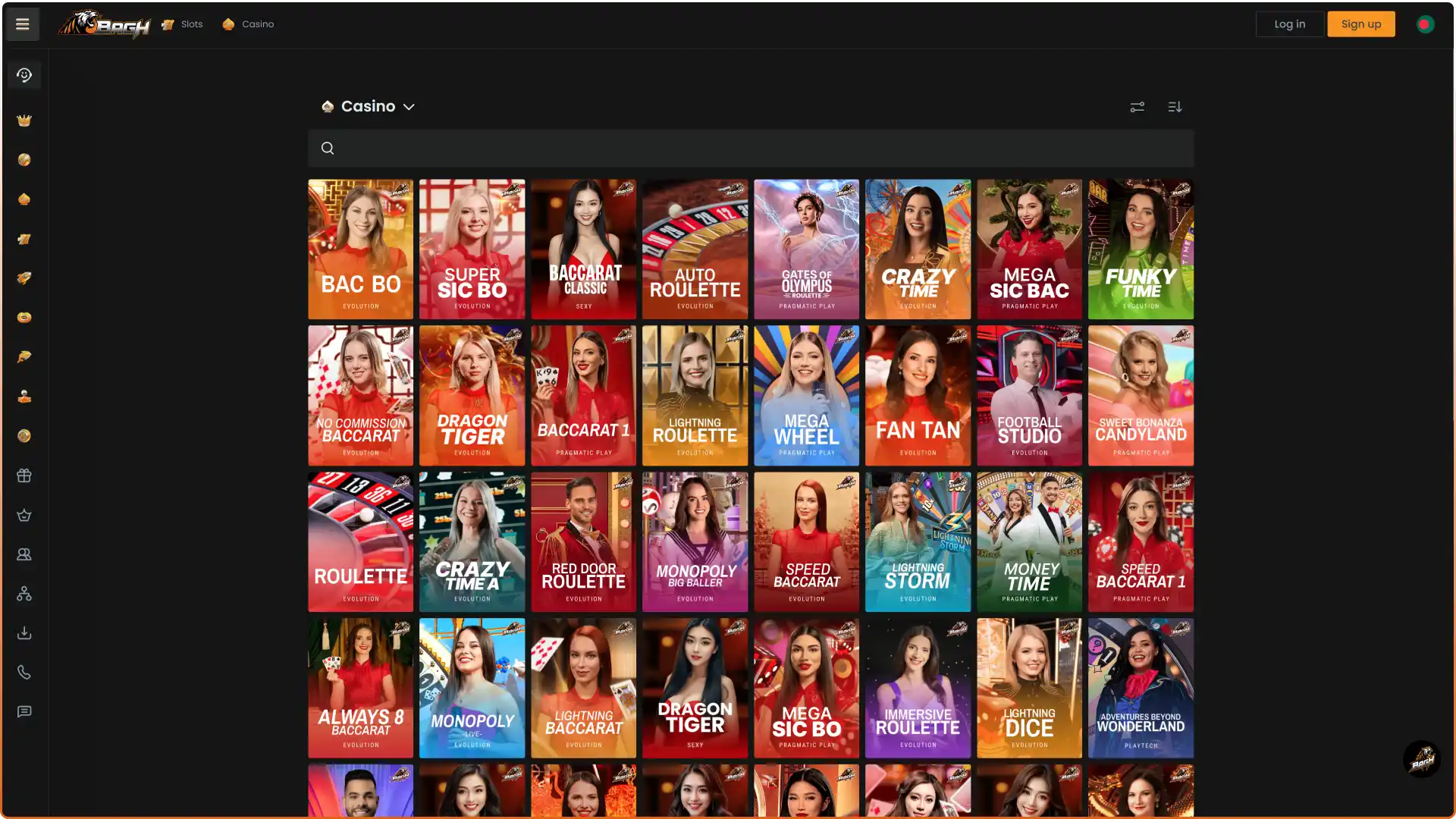Click the Log in button
This screenshot has height=819, width=1456.
[x=1290, y=24]
